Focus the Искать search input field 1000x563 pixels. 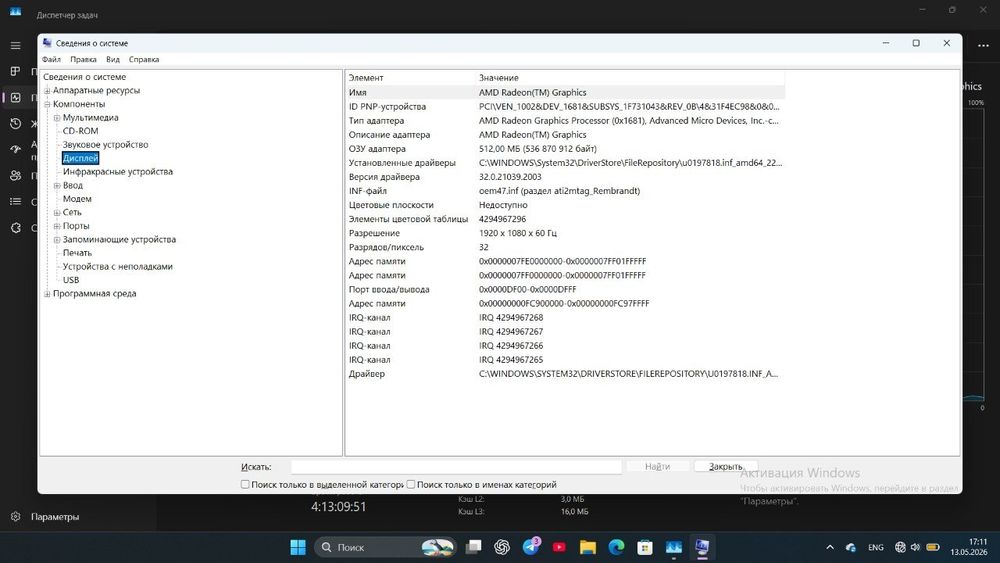[456, 467]
